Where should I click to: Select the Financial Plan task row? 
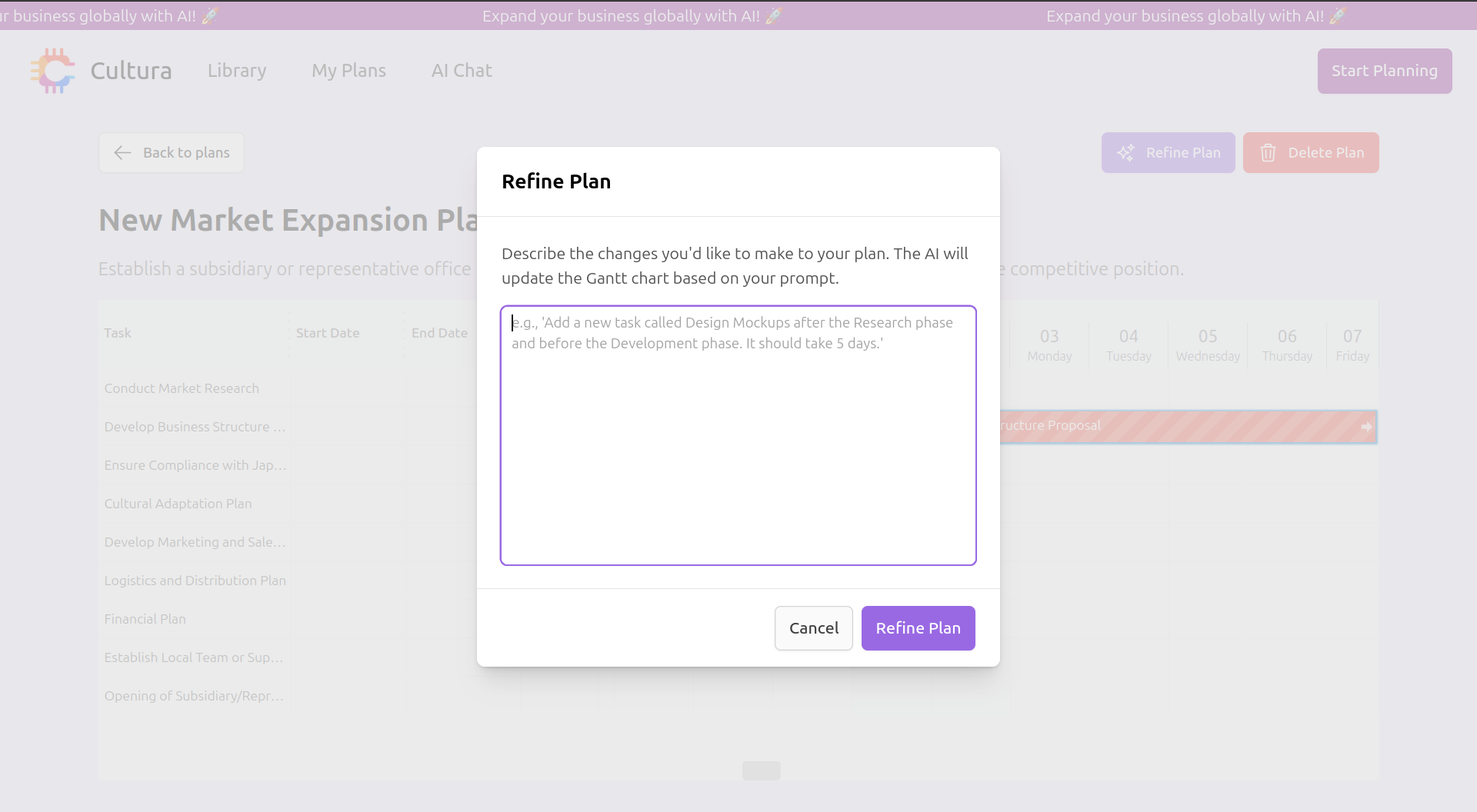[x=145, y=619]
